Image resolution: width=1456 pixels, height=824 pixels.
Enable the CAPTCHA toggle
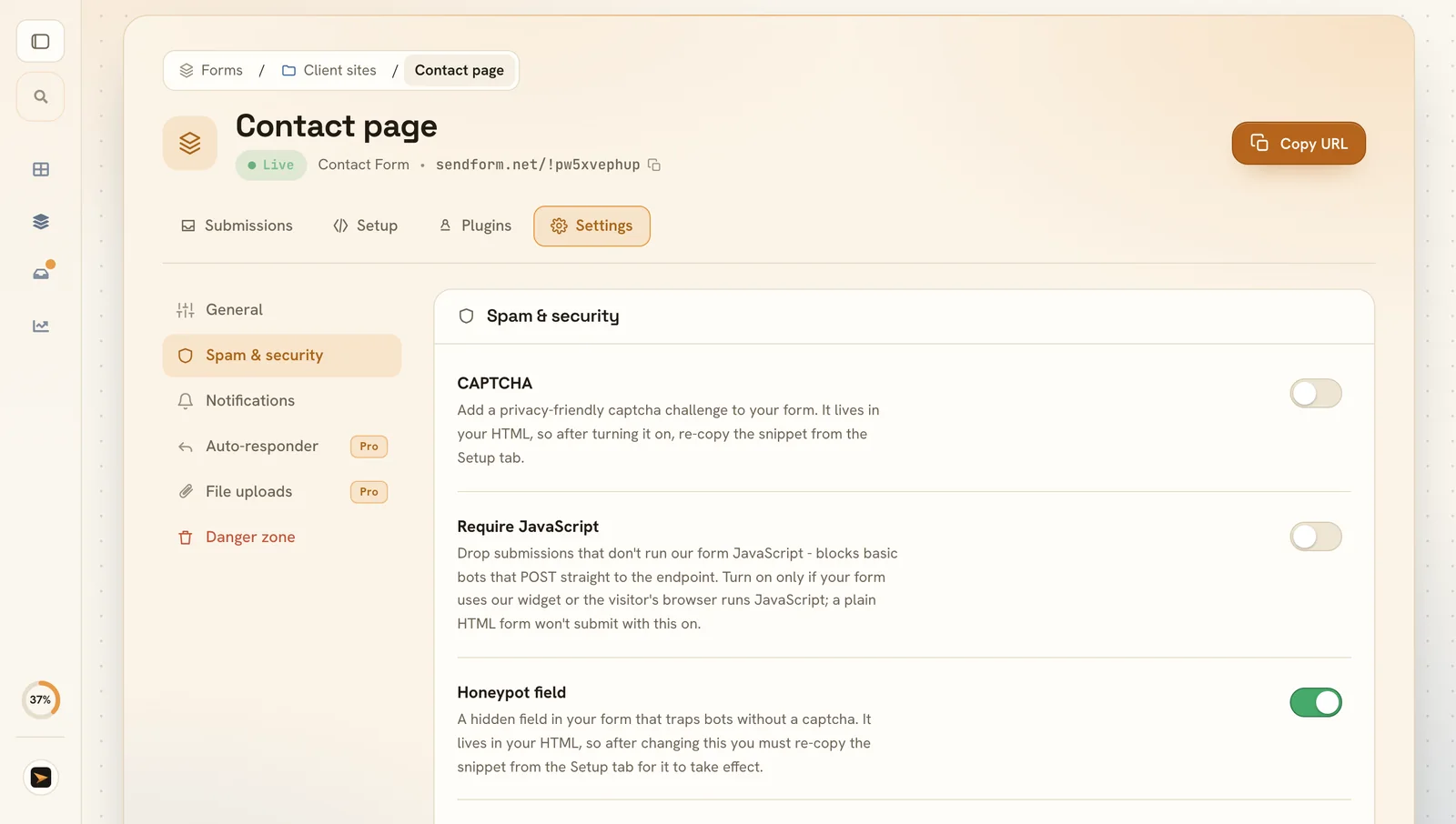tap(1316, 394)
